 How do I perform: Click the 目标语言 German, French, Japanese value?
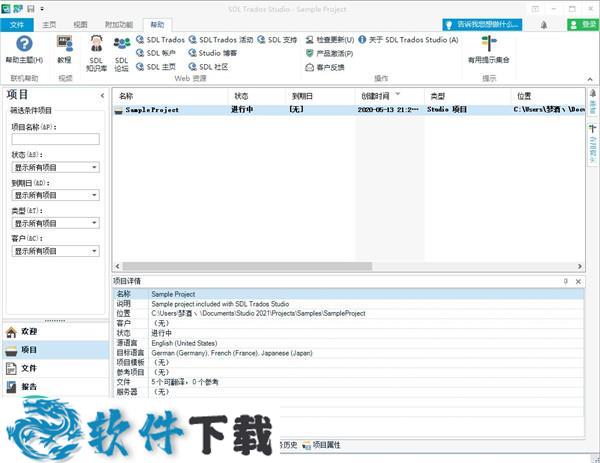click(232, 353)
